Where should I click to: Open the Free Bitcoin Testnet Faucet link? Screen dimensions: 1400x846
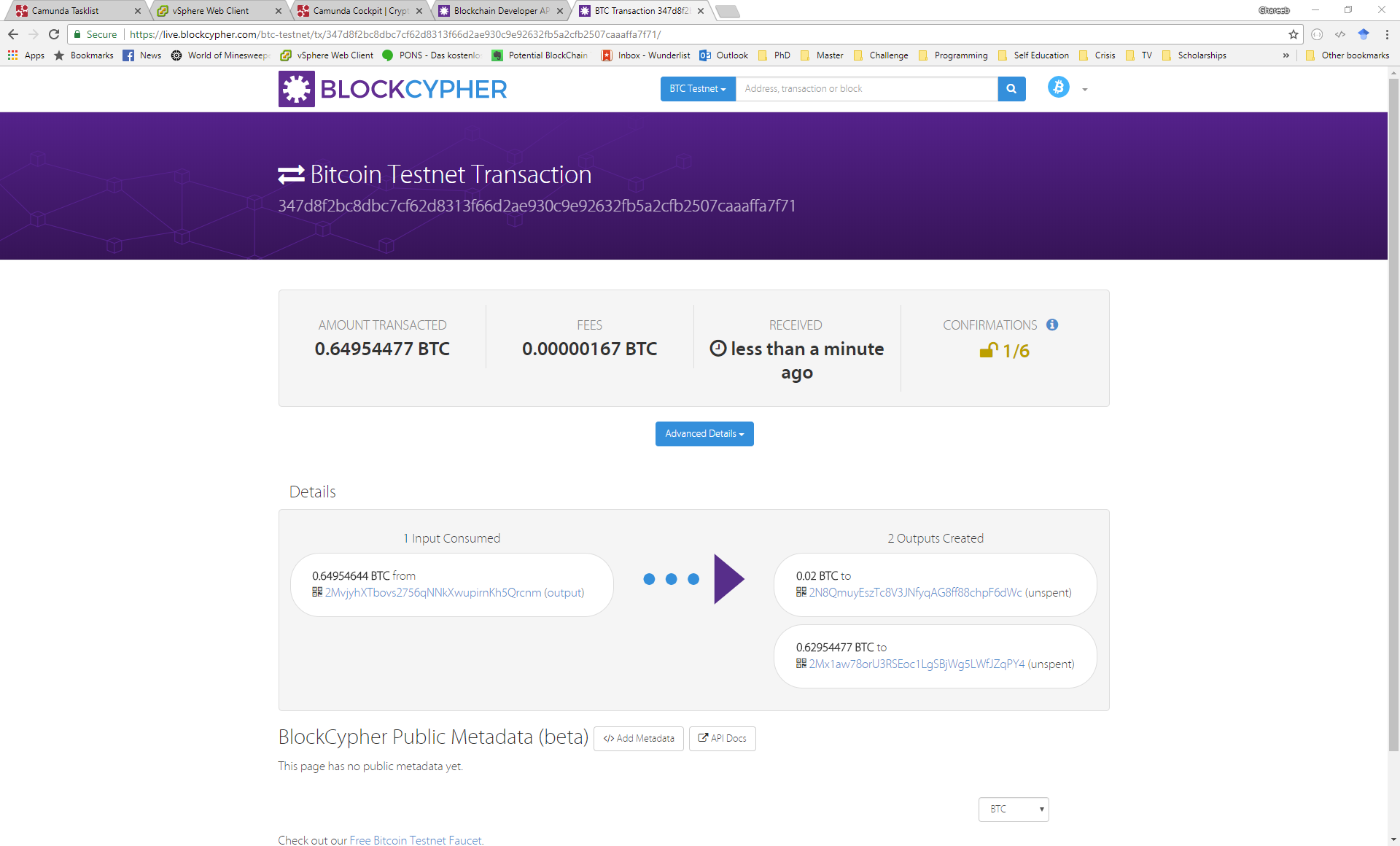click(x=416, y=840)
